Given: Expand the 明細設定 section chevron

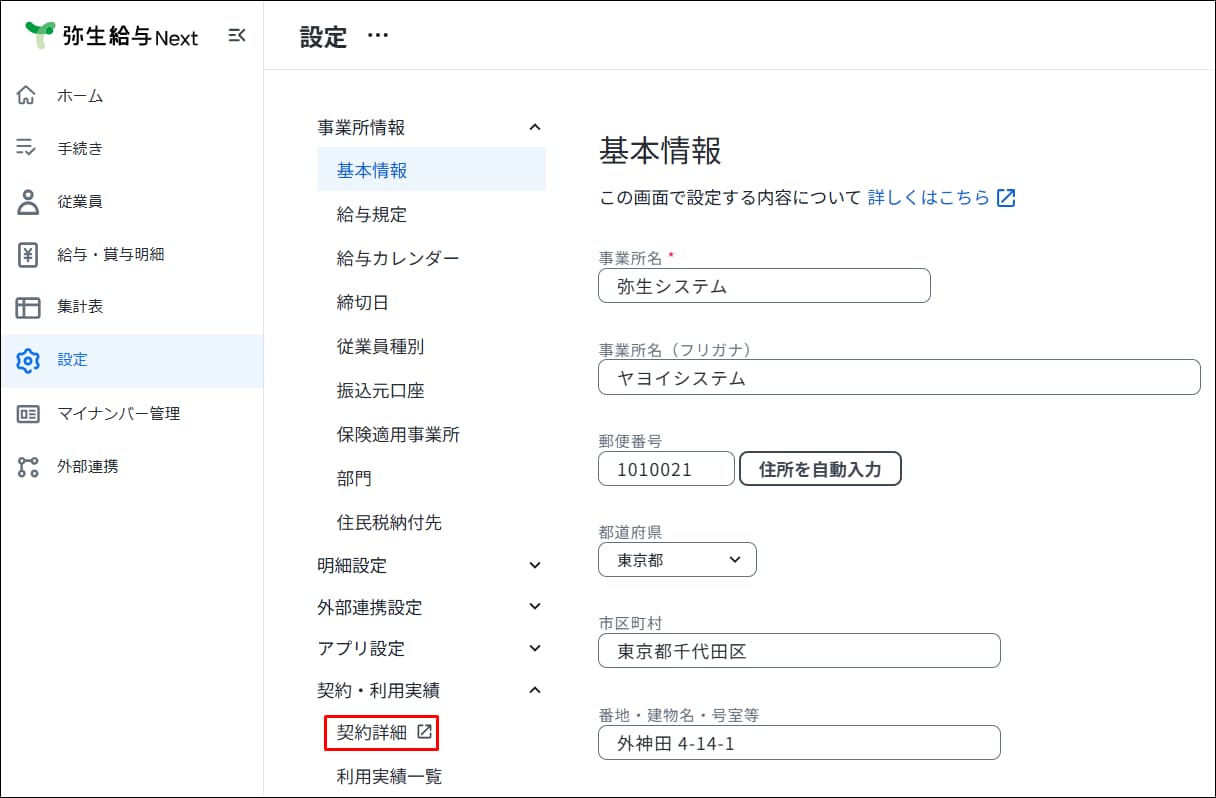Looking at the screenshot, I should tap(535, 565).
